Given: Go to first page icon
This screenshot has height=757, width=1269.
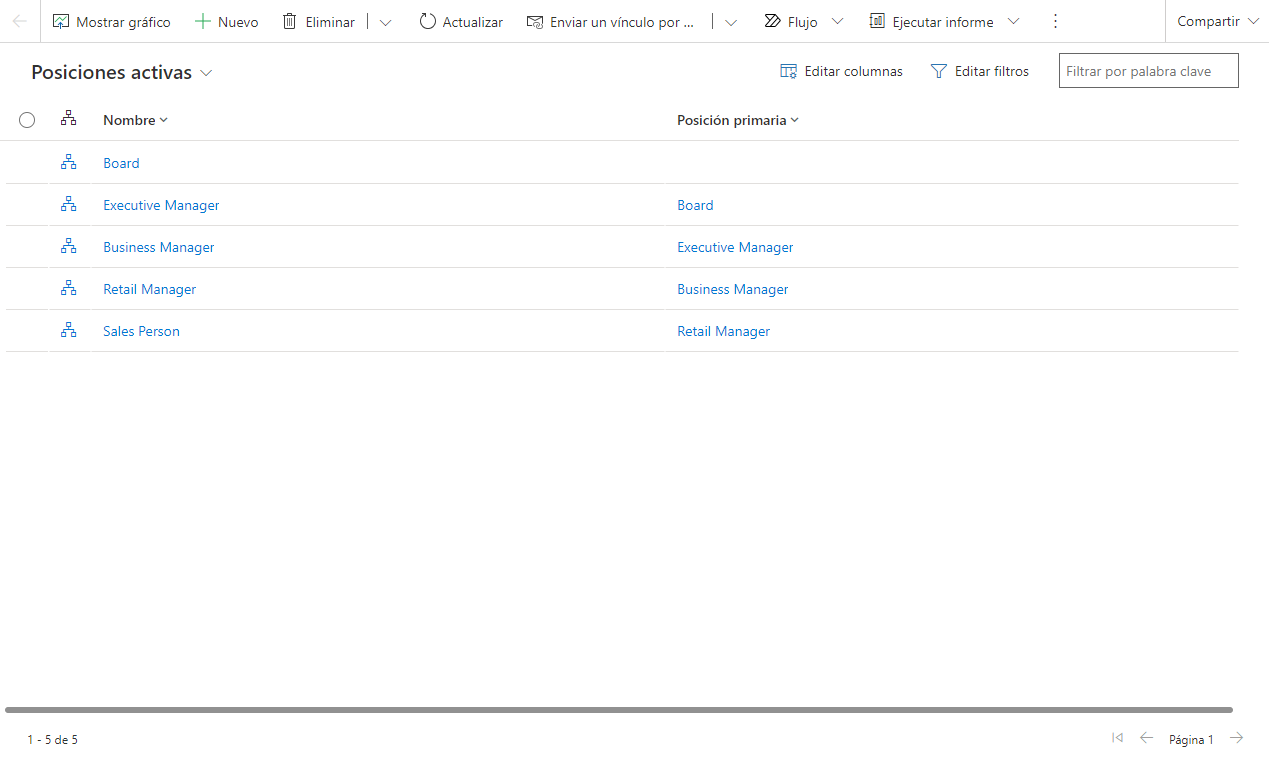Looking at the screenshot, I should tap(1117, 738).
